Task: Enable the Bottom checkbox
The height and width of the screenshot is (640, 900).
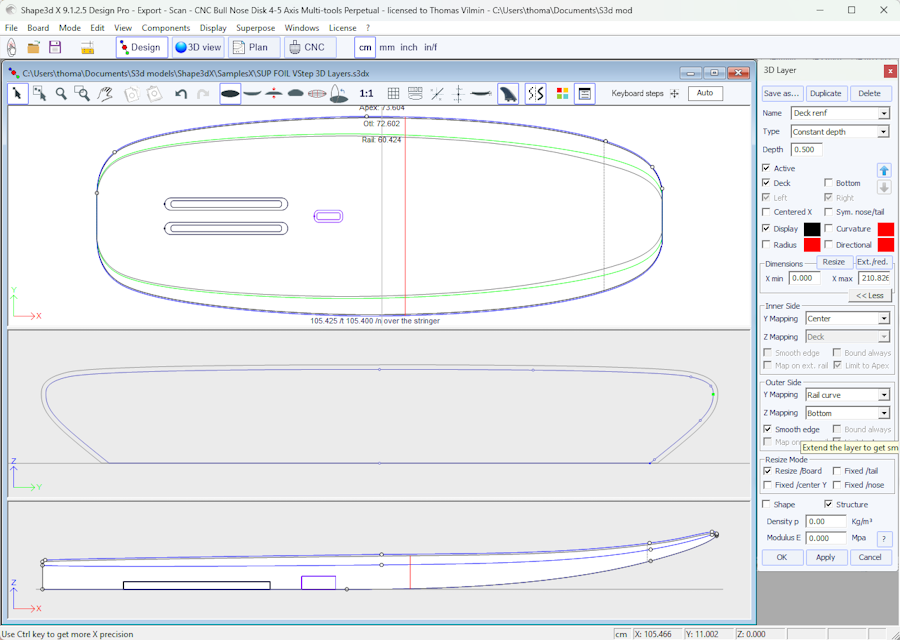Action: [x=828, y=183]
